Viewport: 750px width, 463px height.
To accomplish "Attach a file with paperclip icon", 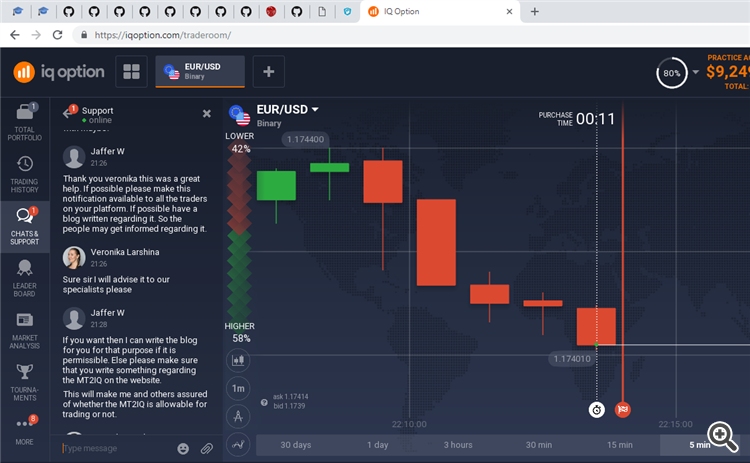I will click(x=207, y=448).
